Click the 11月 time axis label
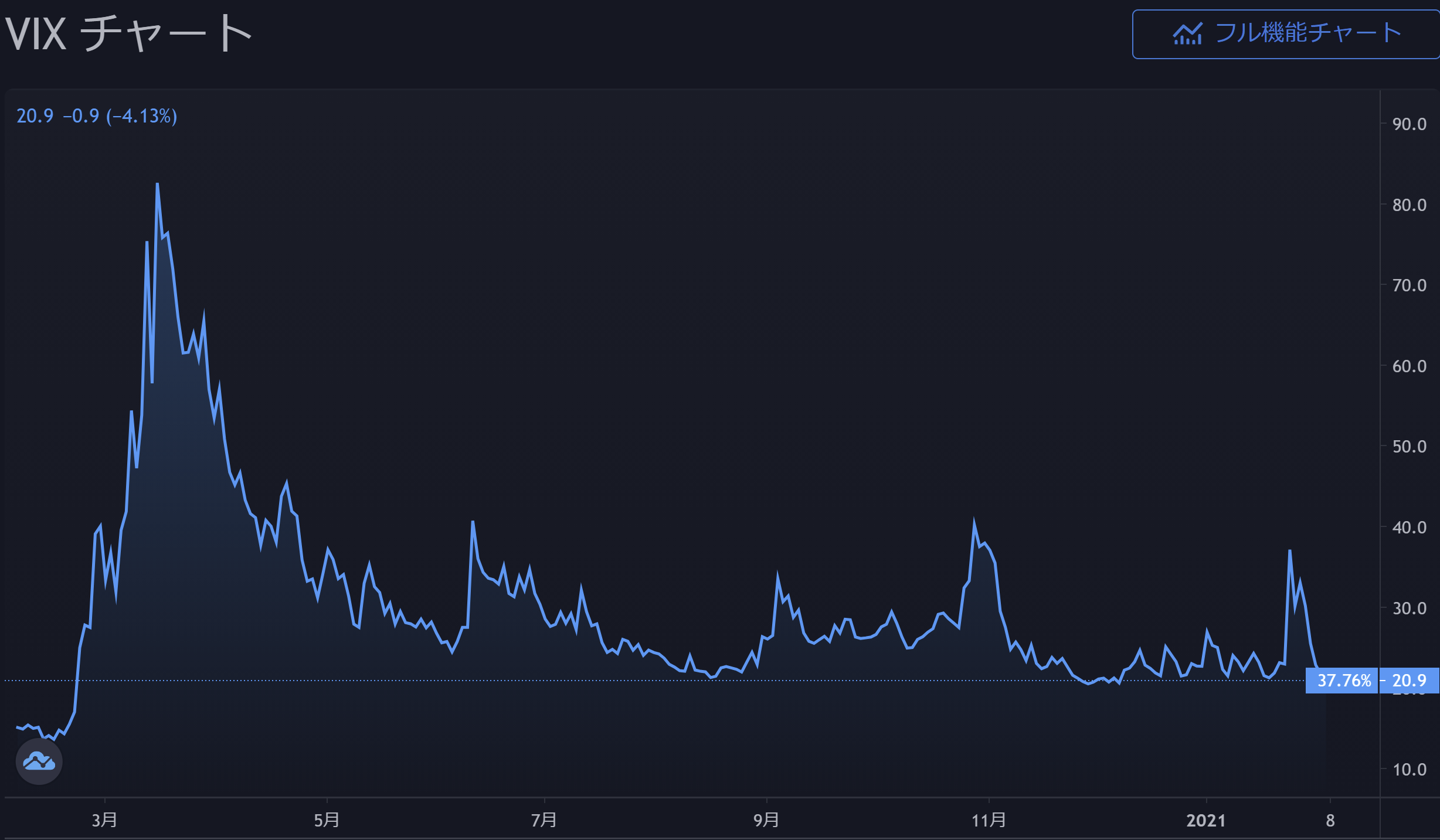The image size is (1440, 840). [989, 819]
